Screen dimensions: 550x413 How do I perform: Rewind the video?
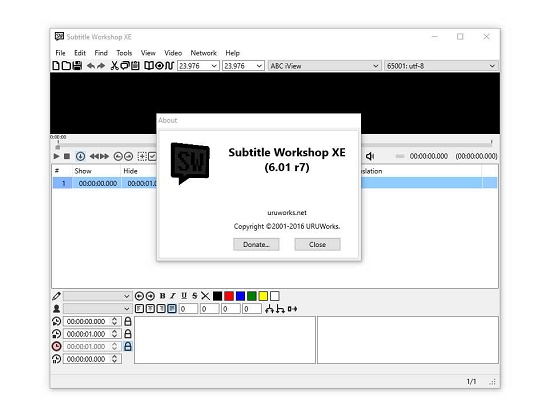(94, 156)
